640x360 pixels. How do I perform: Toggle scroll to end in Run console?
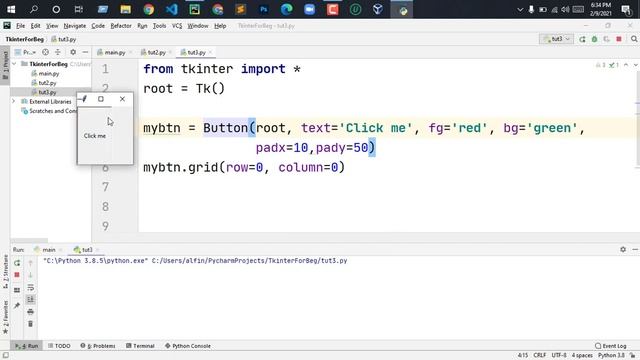tap(31, 300)
